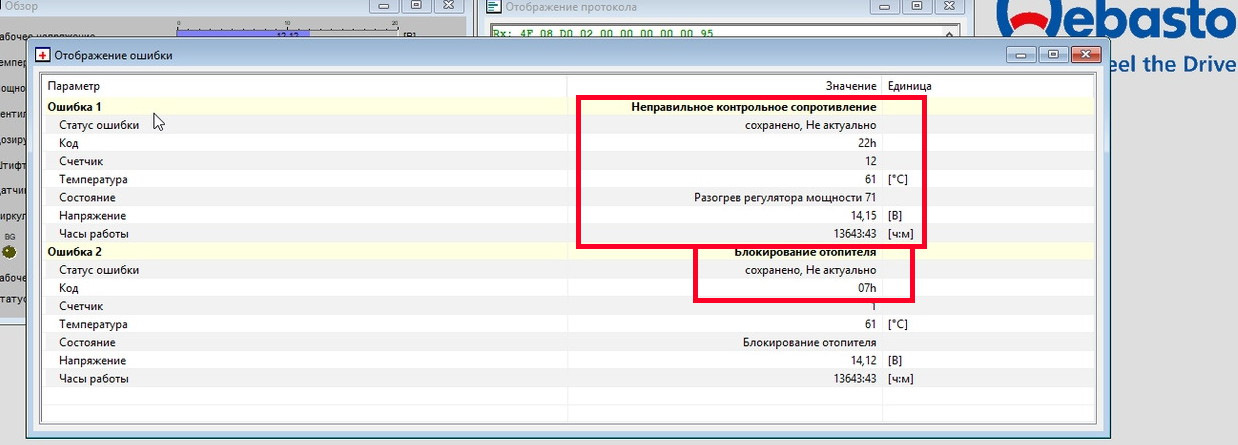Click Неправильное контрольное сопротивление value
The width and height of the screenshot is (1238, 445).
[x=754, y=106]
